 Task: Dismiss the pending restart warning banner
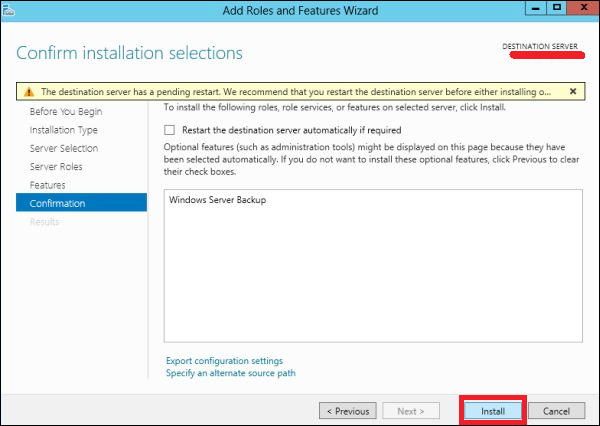[573, 91]
